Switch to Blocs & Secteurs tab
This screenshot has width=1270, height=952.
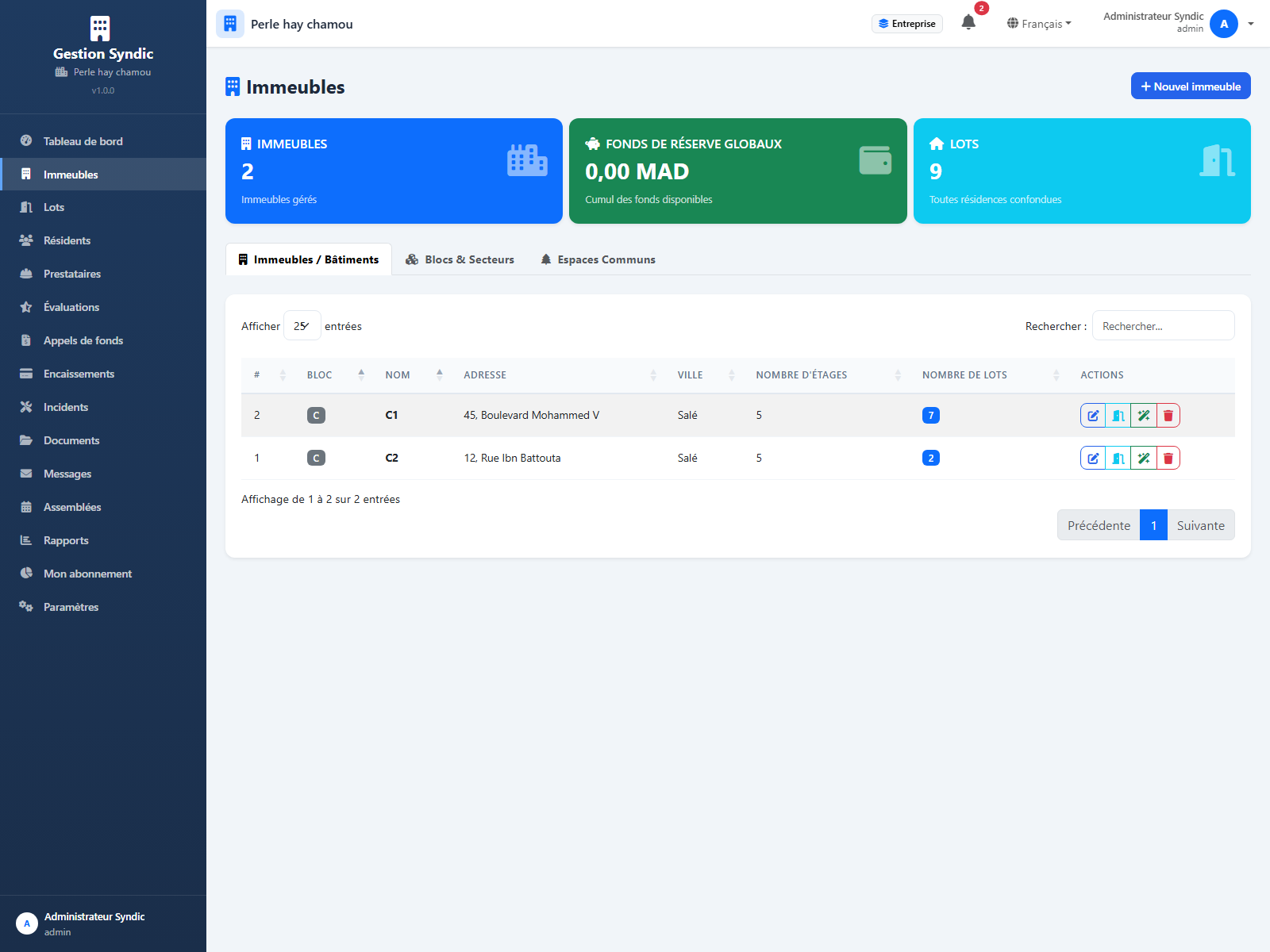coord(460,259)
